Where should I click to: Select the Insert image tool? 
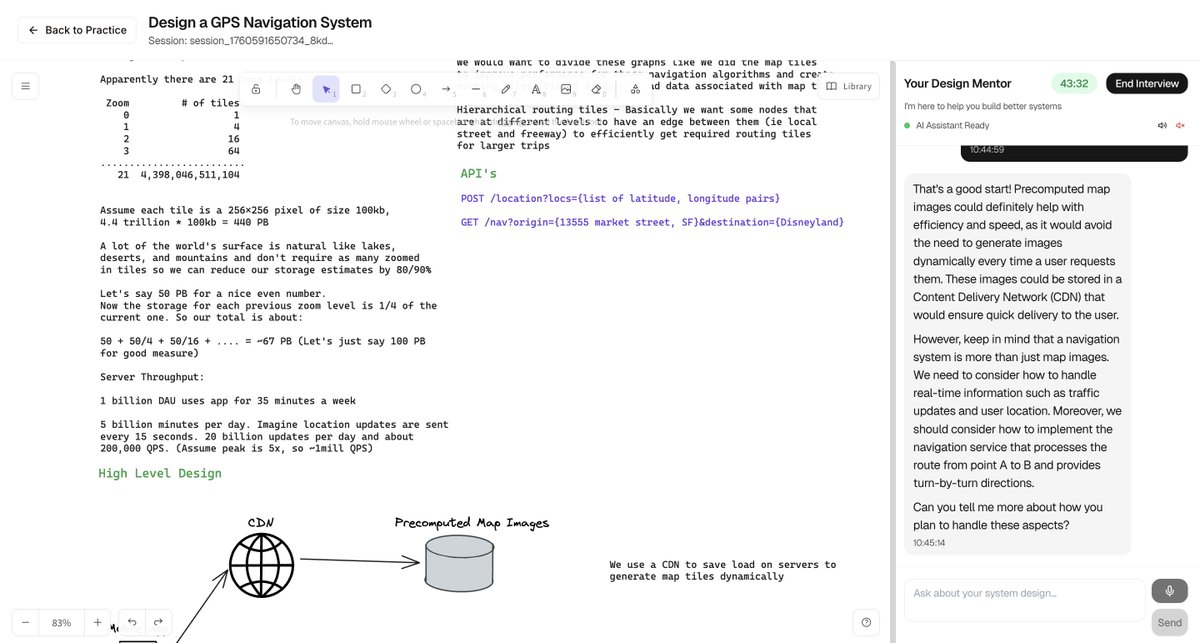(566, 89)
